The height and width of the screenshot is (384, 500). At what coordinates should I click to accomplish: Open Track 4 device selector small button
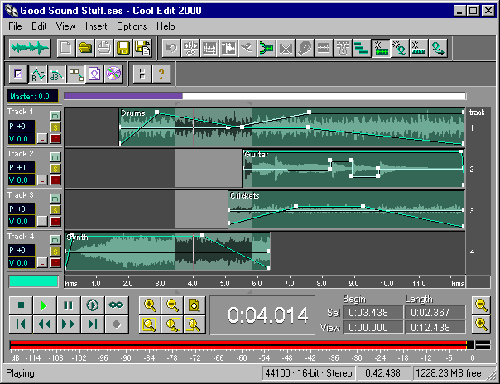click(x=42, y=263)
